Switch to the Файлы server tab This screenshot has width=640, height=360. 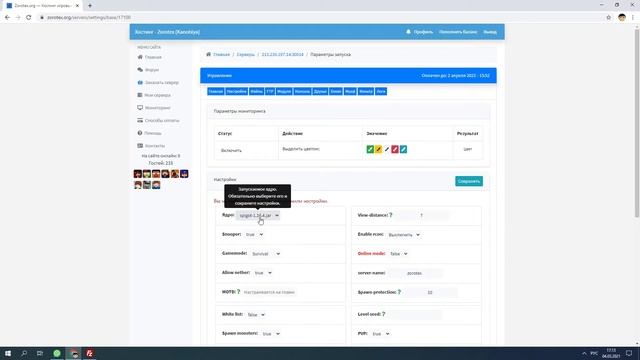[256, 91]
